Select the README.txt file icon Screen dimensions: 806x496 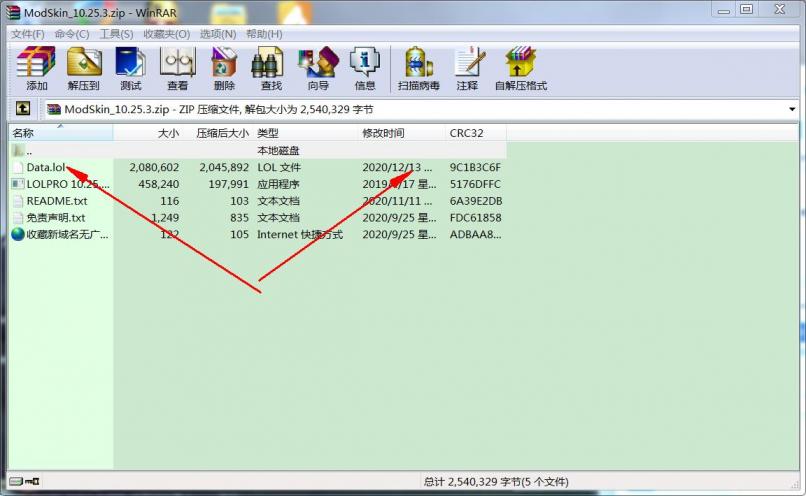pos(18,201)
